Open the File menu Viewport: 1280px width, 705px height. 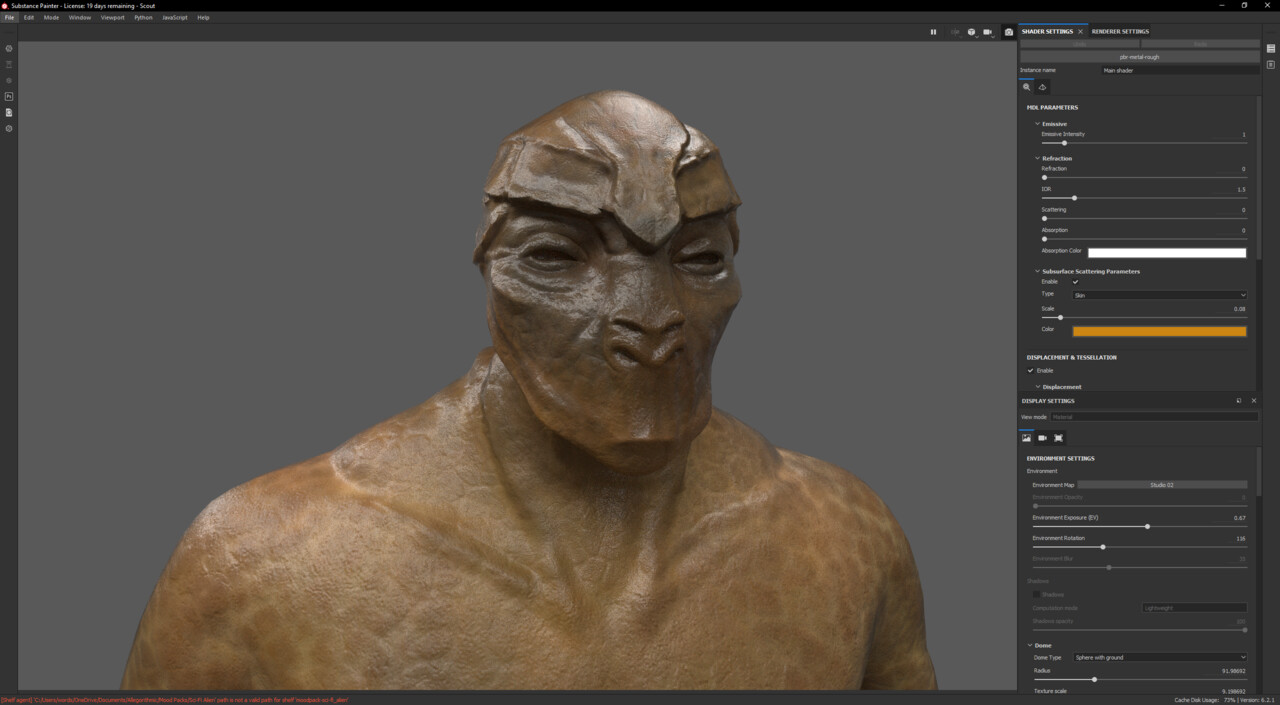pyautogui.click(x=10, y=17)
